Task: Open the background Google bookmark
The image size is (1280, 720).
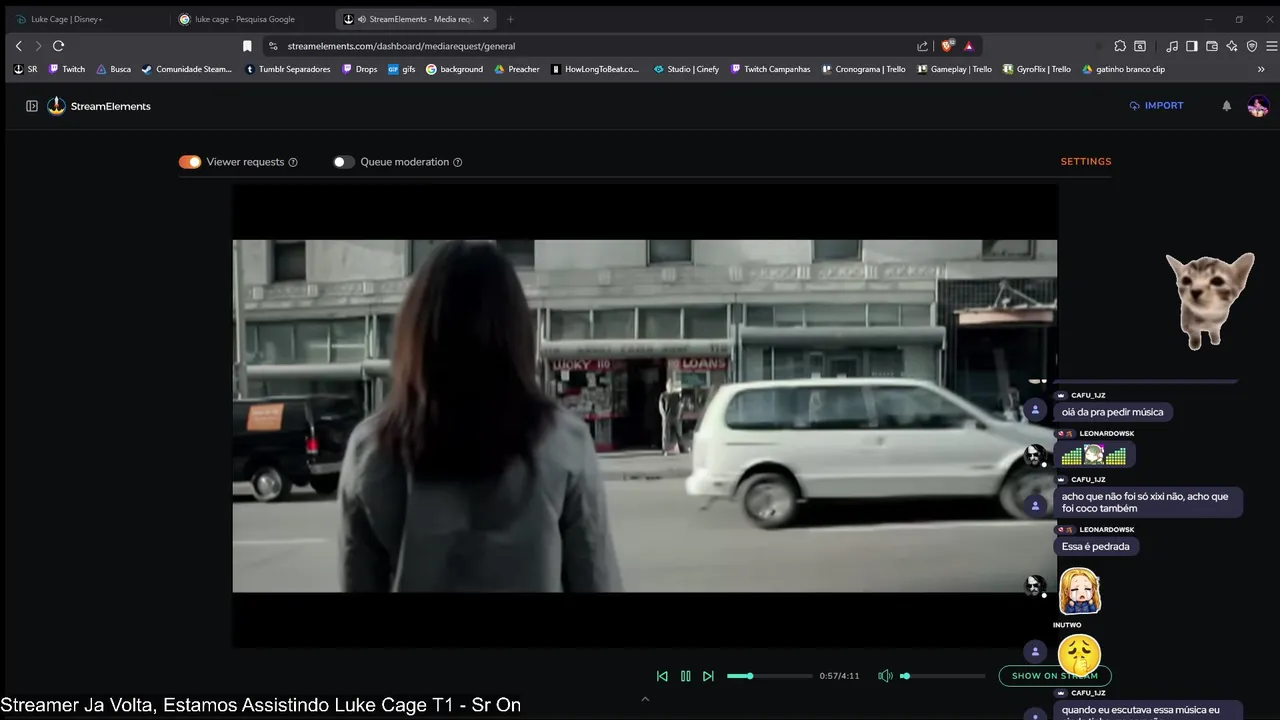Action: click(455, 69)
